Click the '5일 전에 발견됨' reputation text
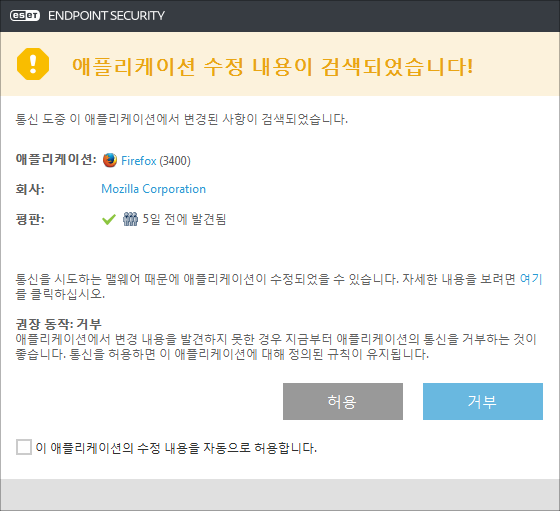560x511 pixels. [x=184, y=219]
